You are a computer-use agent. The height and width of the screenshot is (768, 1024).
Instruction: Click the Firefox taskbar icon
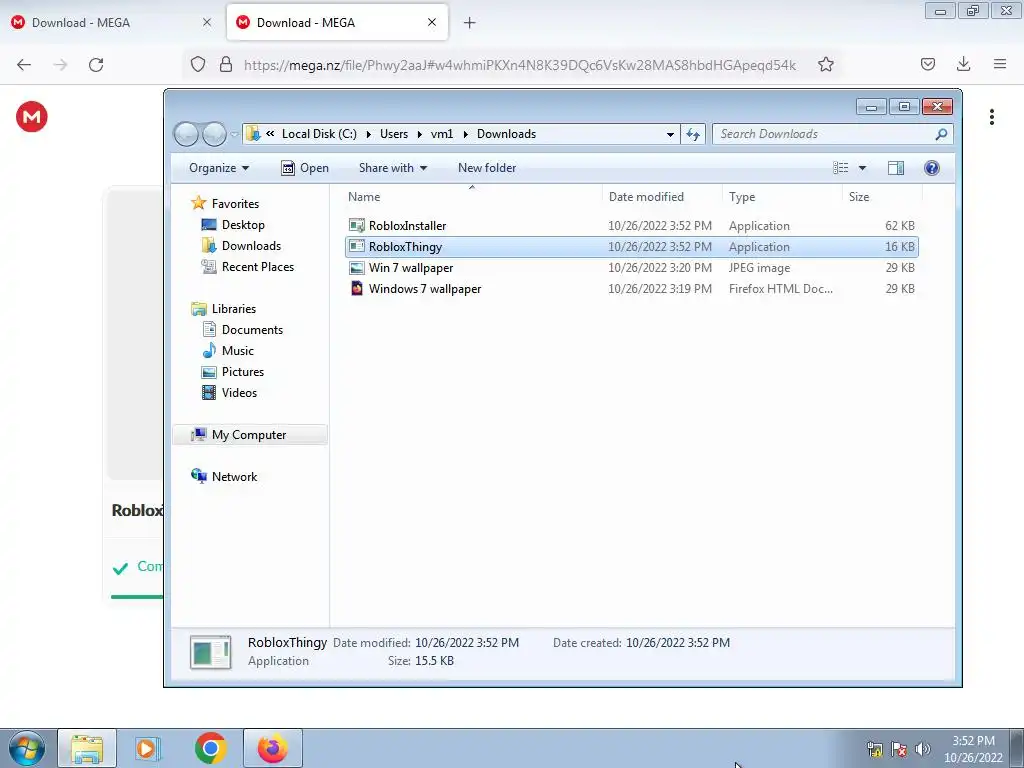[272, 748]
